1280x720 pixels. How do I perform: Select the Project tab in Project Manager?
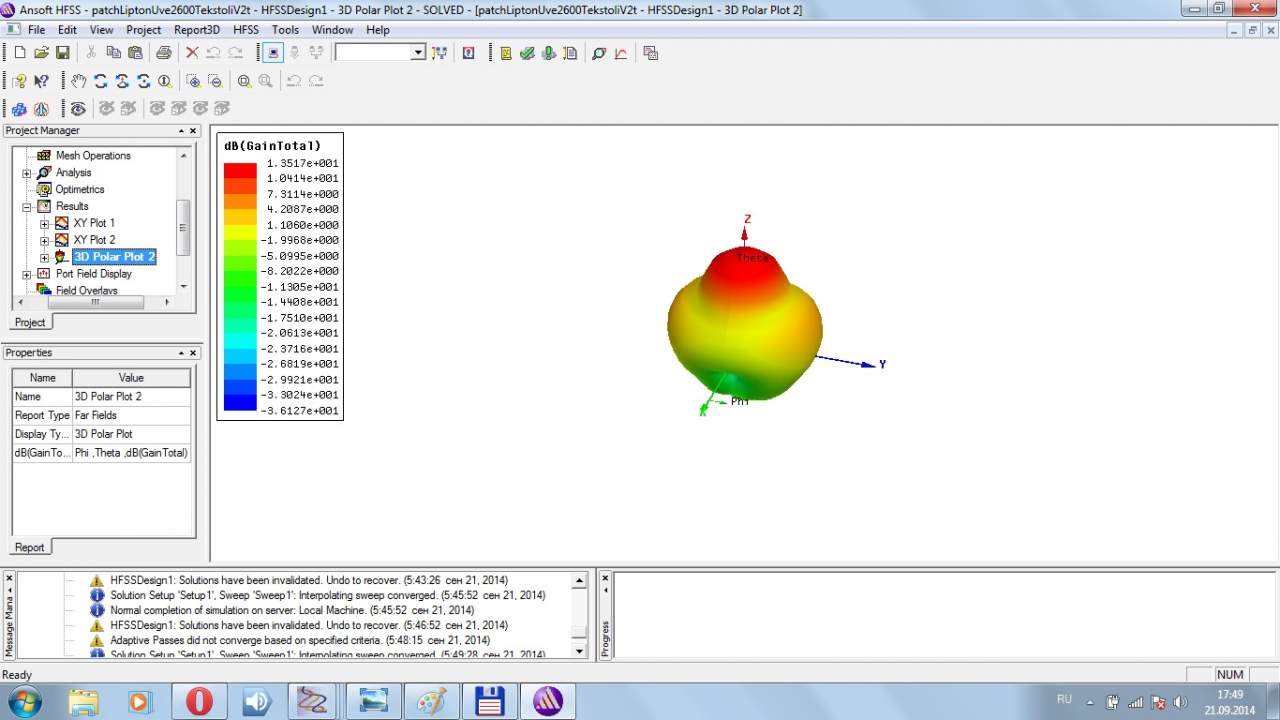tap(30, 322)
